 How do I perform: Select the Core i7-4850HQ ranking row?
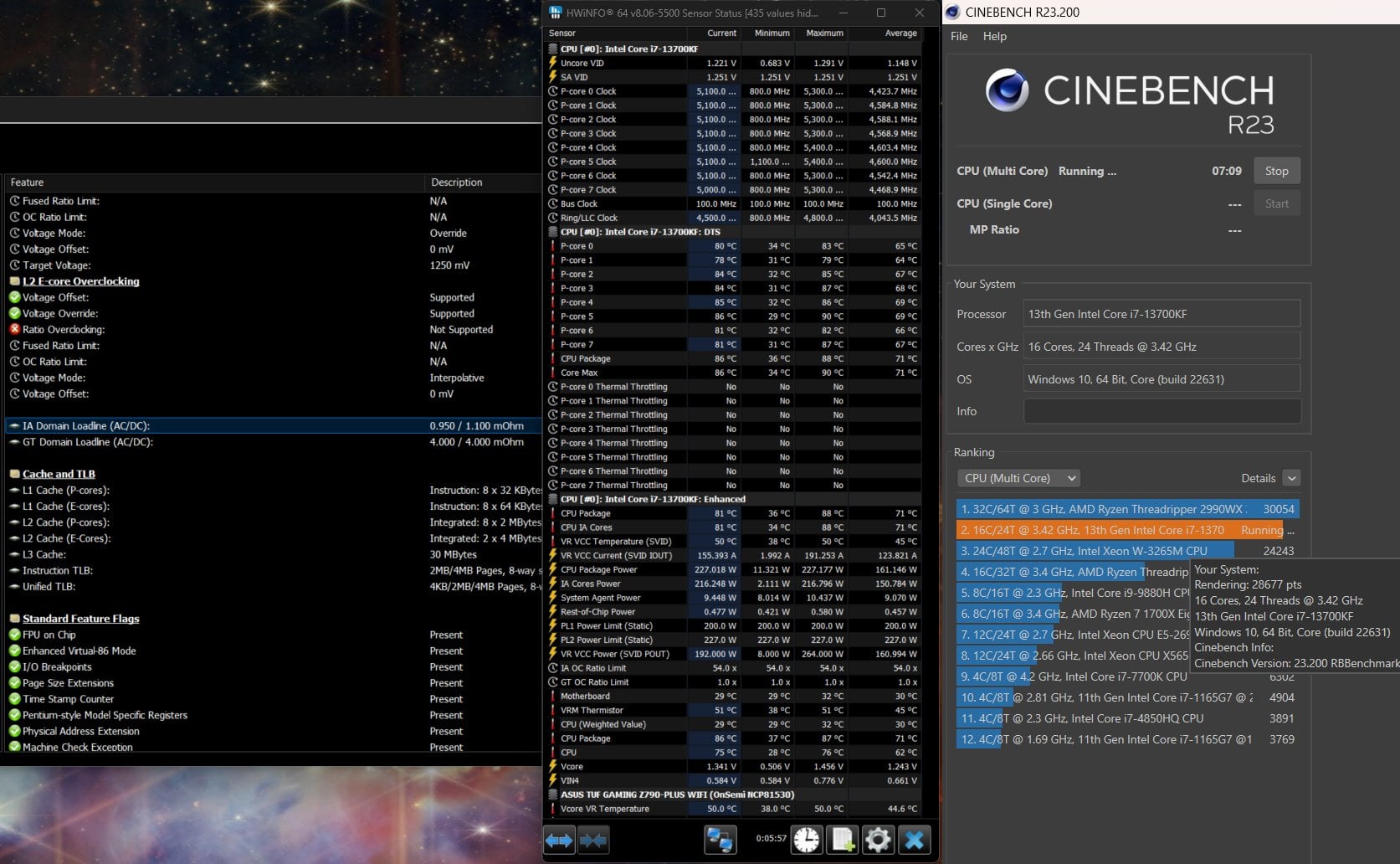pyautogui.click(x=1128, y=718)
